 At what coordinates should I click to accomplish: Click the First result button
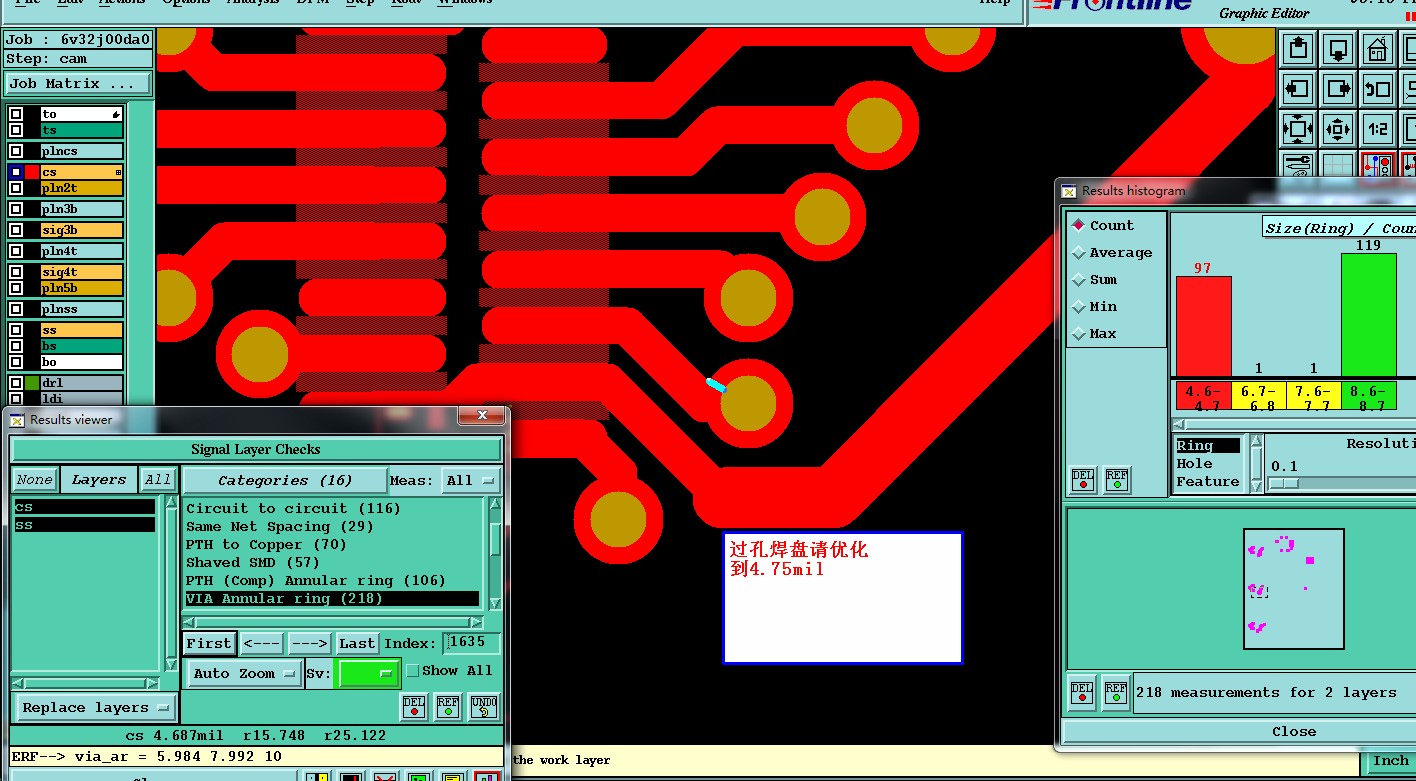click(209, 644)
